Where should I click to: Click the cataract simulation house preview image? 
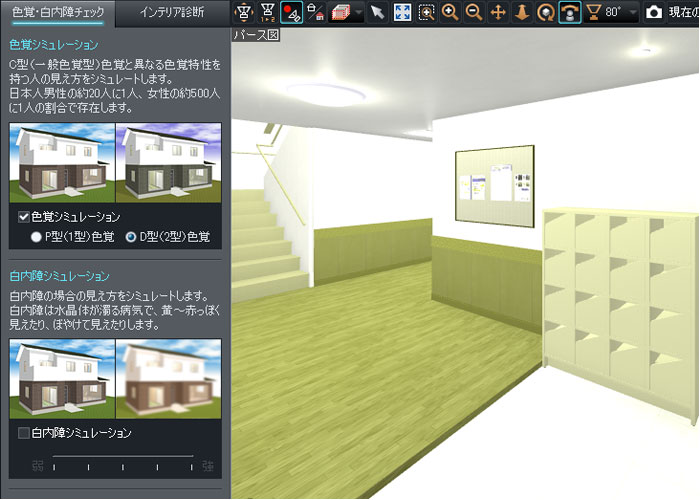(115, 379)
